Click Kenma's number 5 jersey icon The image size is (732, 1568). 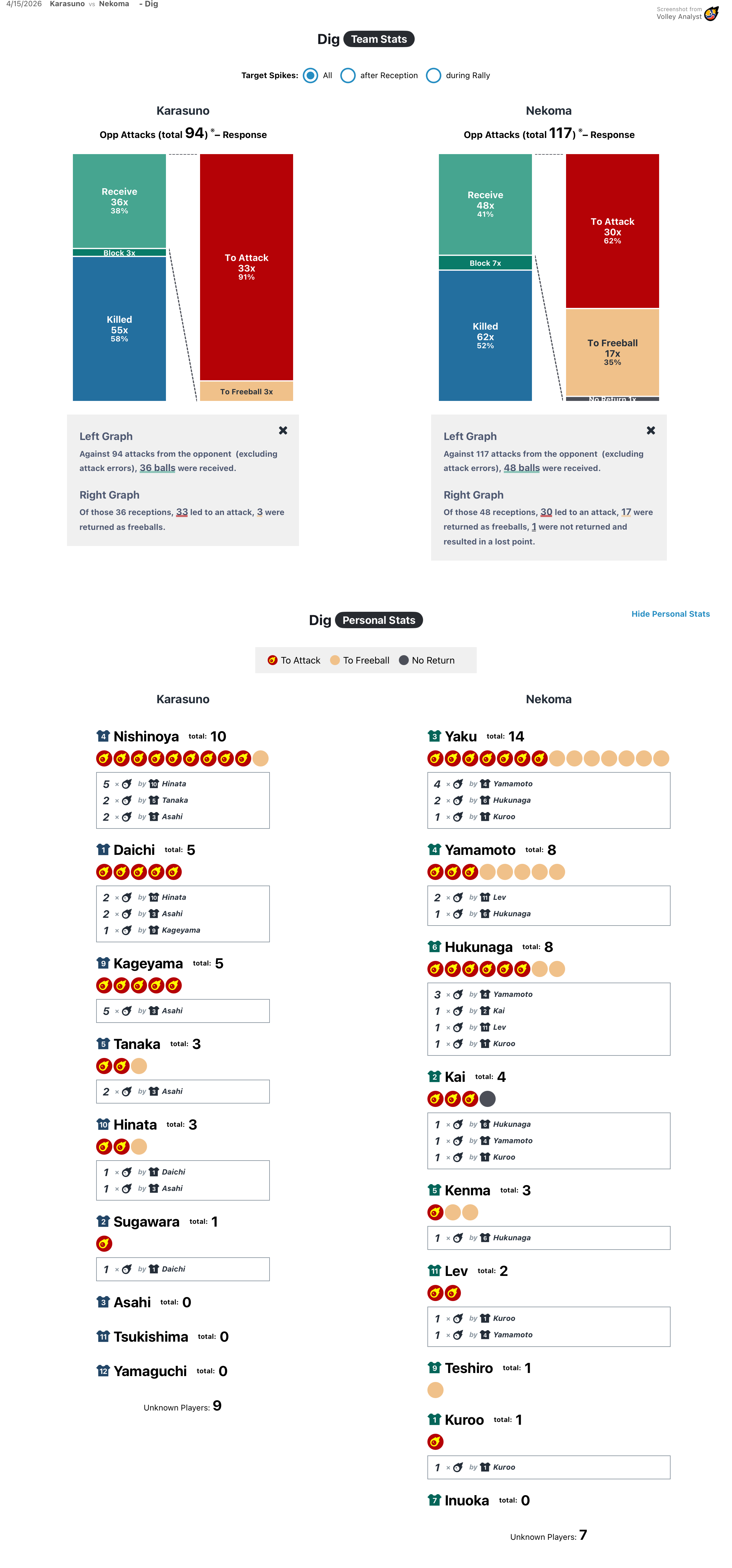pyautogui.click(x=434, y=1190)
